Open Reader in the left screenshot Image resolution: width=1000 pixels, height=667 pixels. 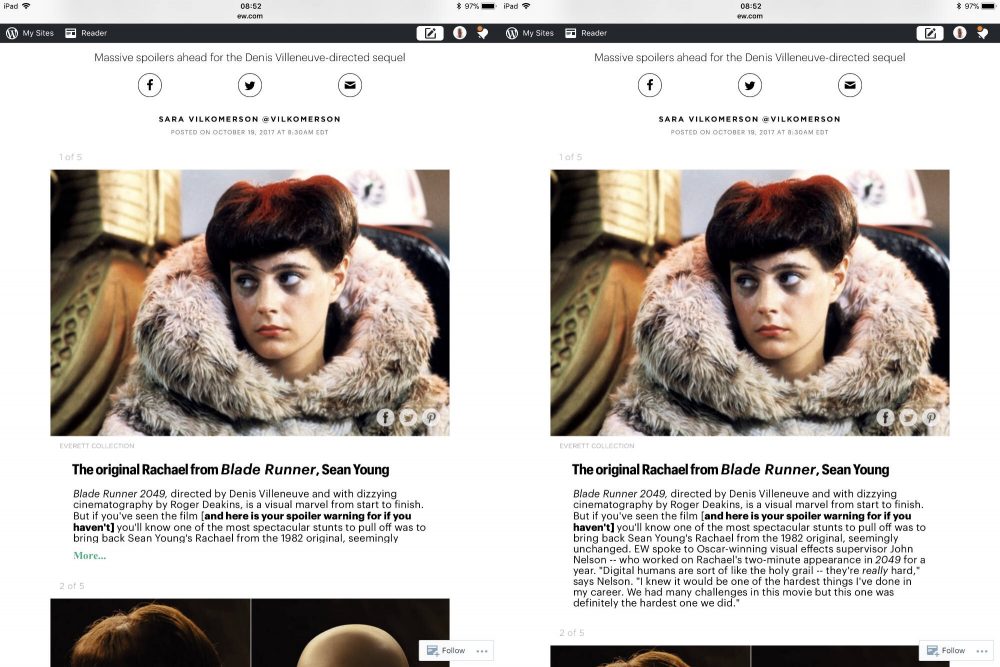(86, 33)
